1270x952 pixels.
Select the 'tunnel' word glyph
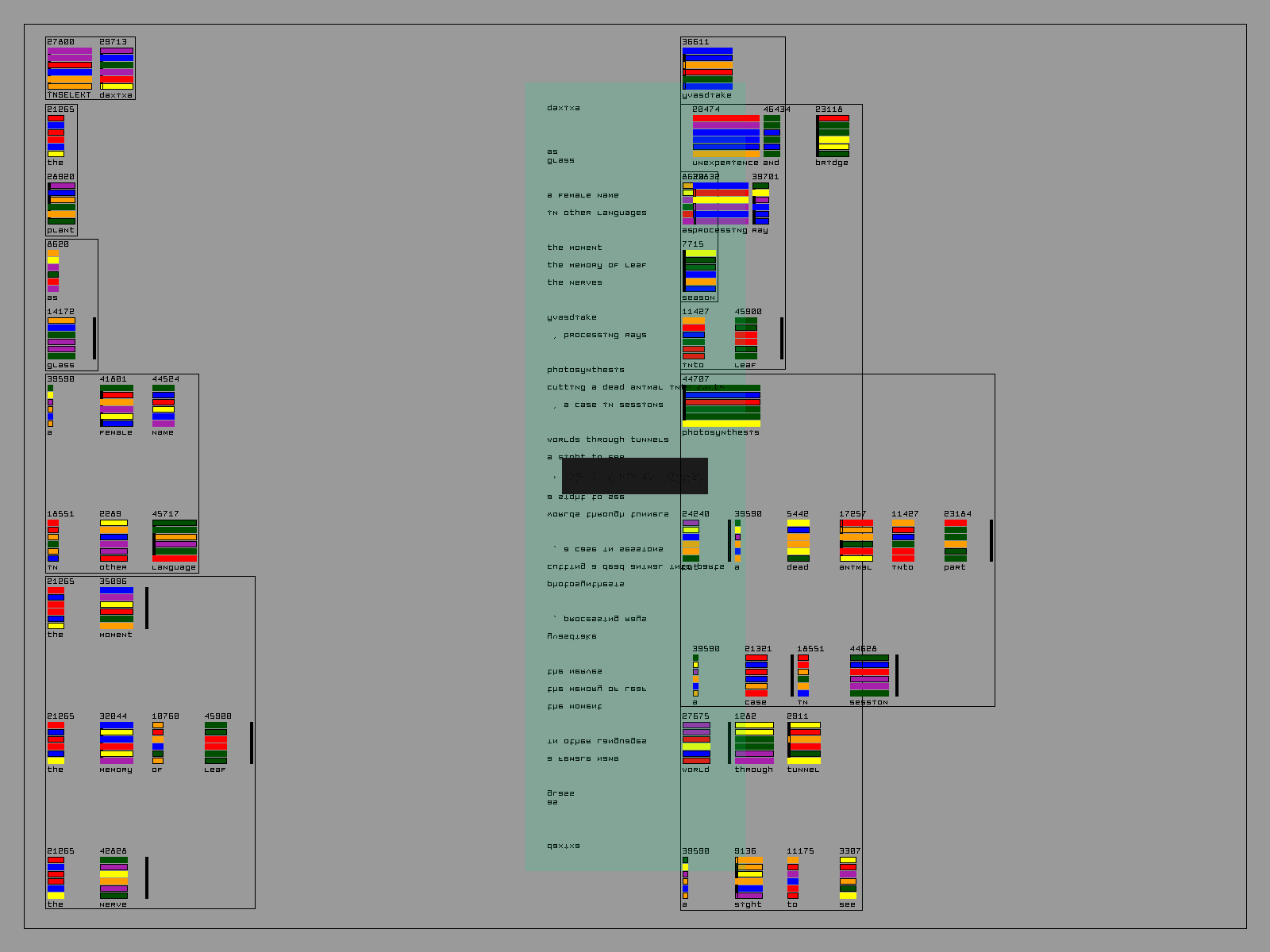click(804, 743)
